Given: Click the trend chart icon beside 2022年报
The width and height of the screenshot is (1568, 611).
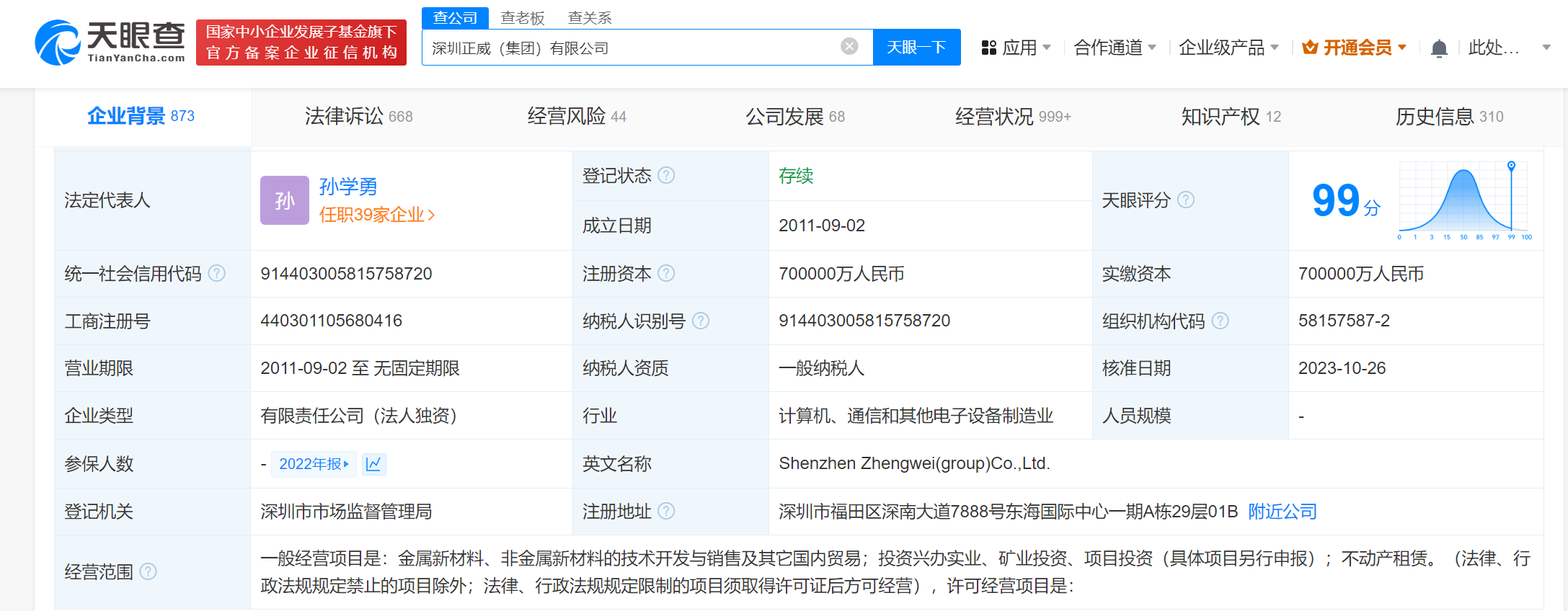Looking at the screenshot, I should point(373,464).
